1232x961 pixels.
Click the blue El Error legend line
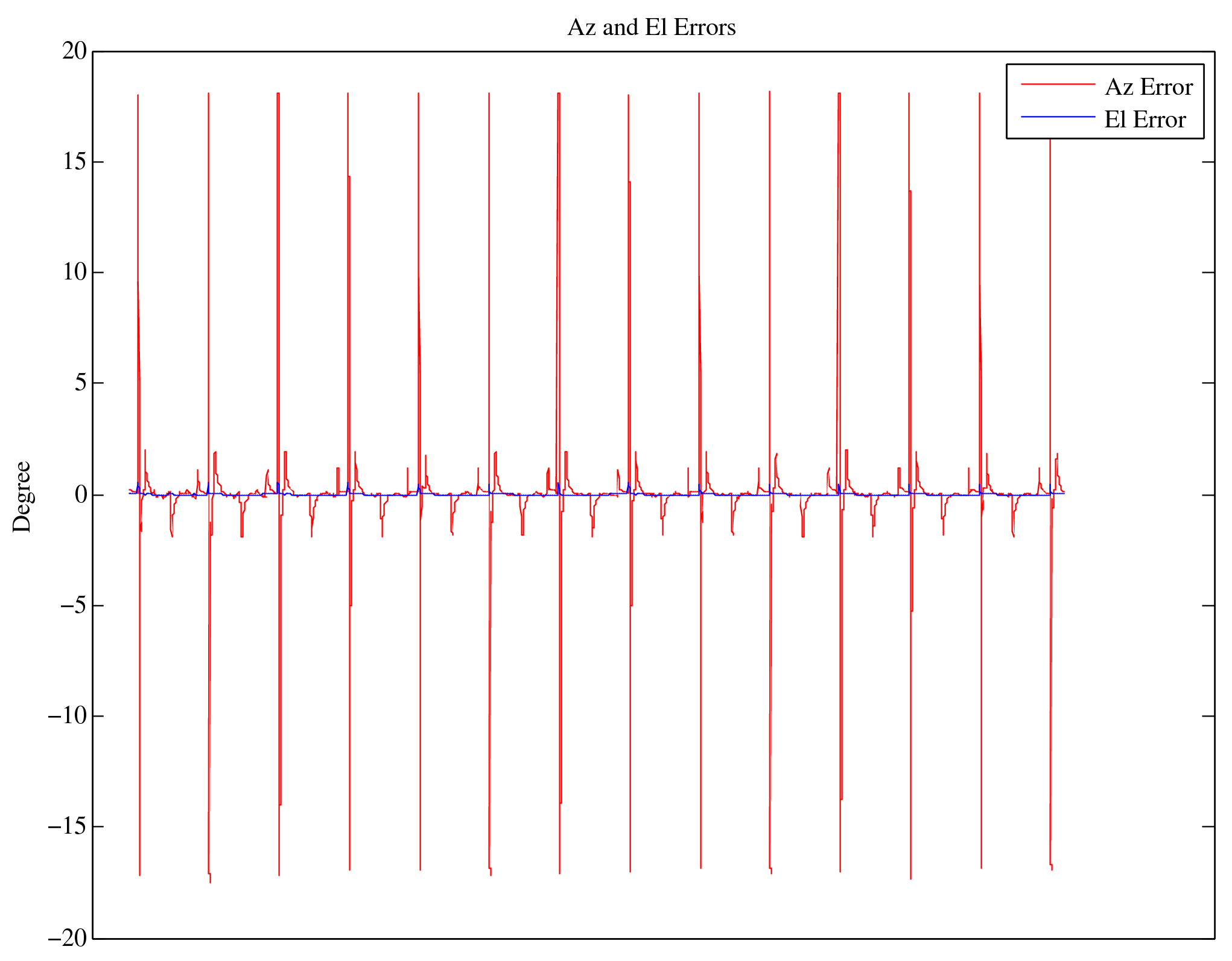pos(1057,117)
